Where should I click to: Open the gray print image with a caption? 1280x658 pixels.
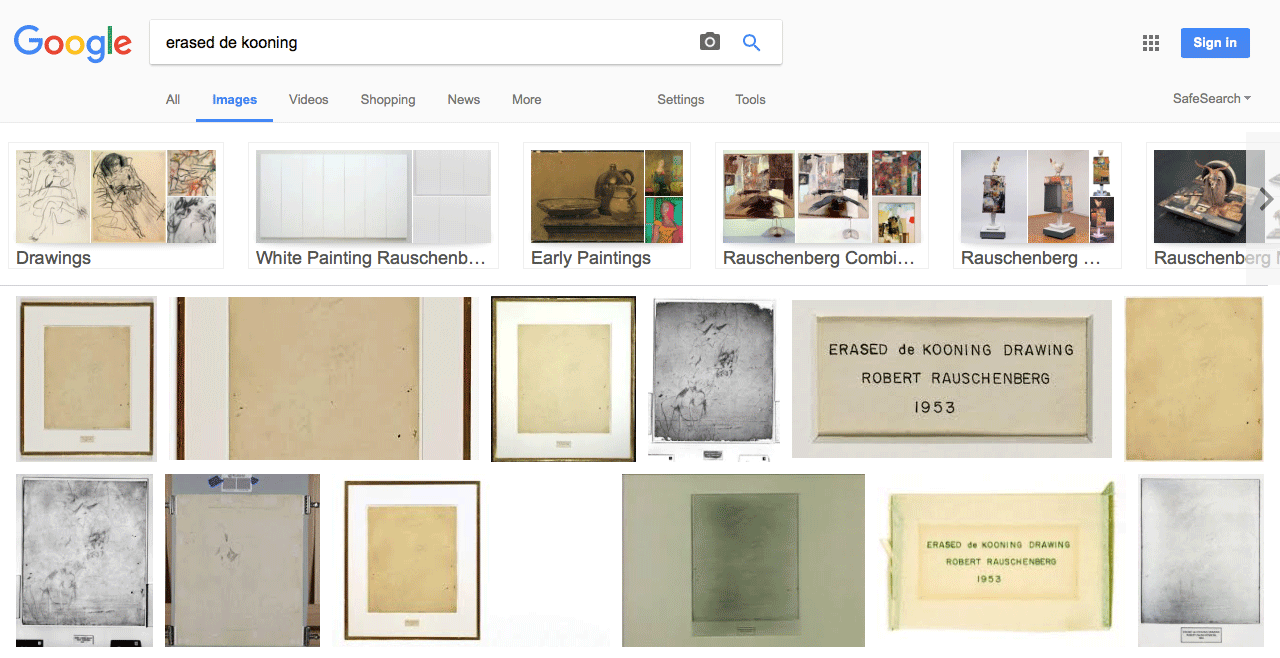(x=1201, y=560)
